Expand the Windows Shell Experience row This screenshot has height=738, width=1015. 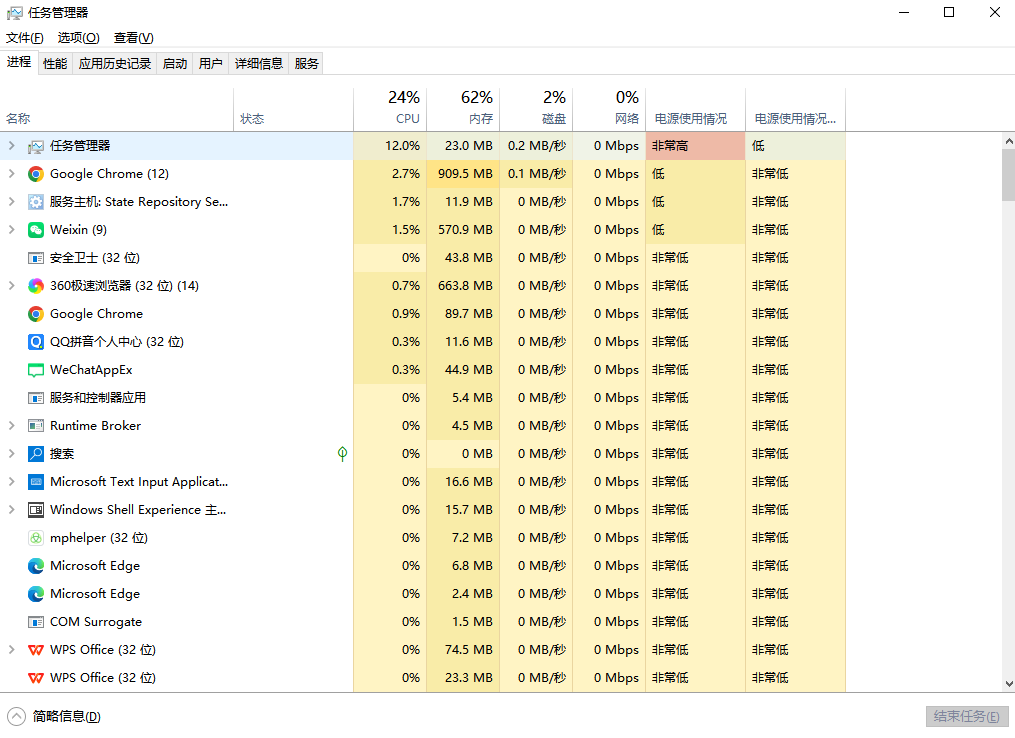click(11, 509)
